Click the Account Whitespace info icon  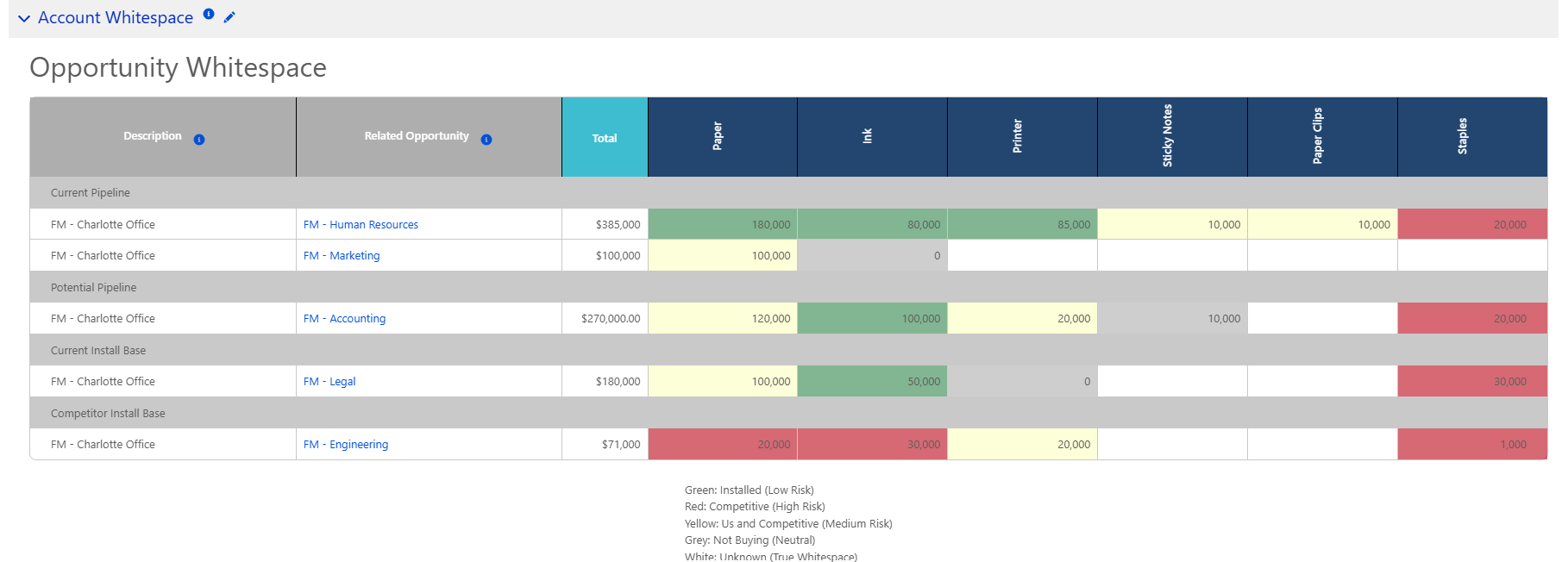(209, 14)
